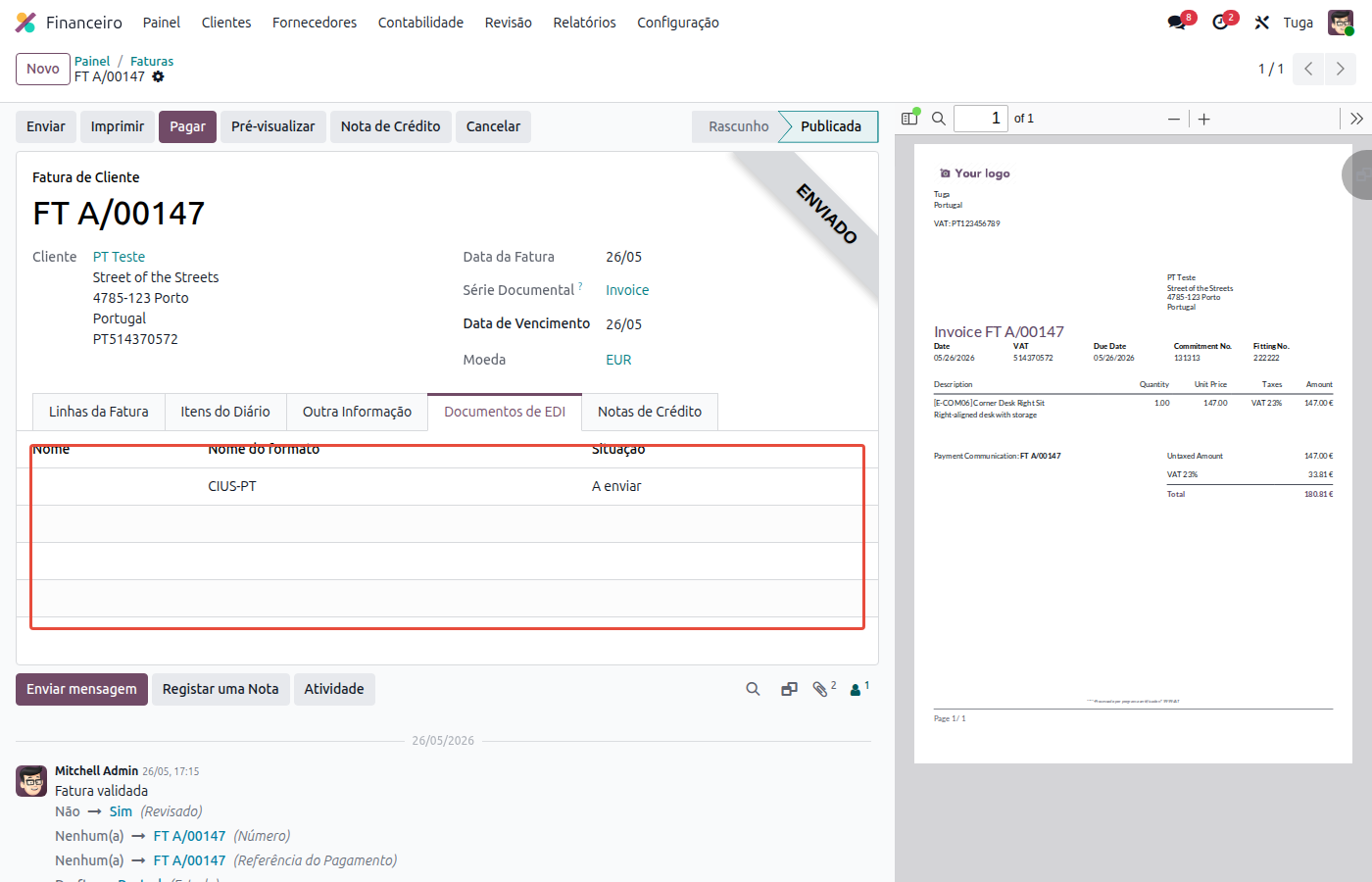Screen dimensions: 1372x882
Task: Open the Financeiro app home icon
Action: tap(25, 23)
